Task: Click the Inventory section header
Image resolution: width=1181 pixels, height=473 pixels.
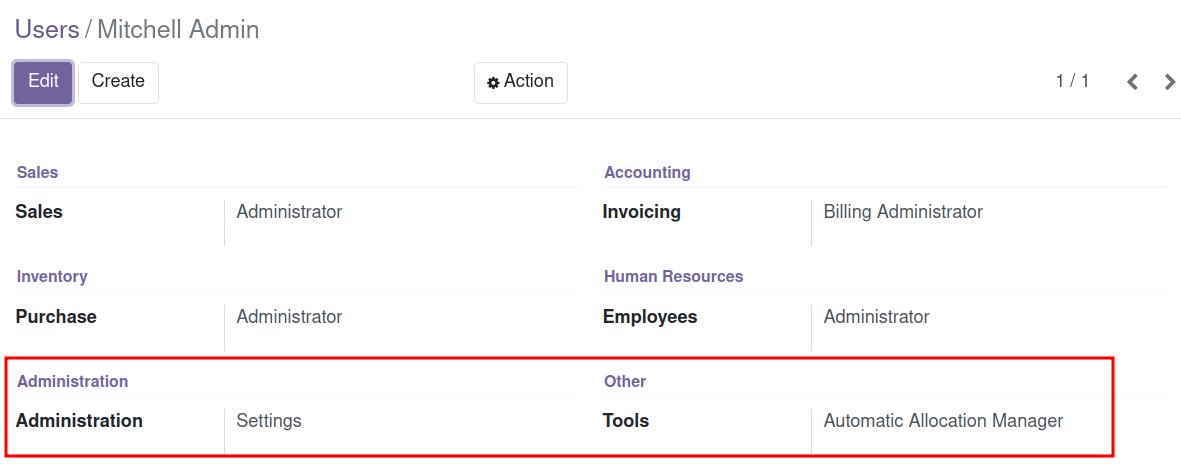Action: click(x=52, y=276)
